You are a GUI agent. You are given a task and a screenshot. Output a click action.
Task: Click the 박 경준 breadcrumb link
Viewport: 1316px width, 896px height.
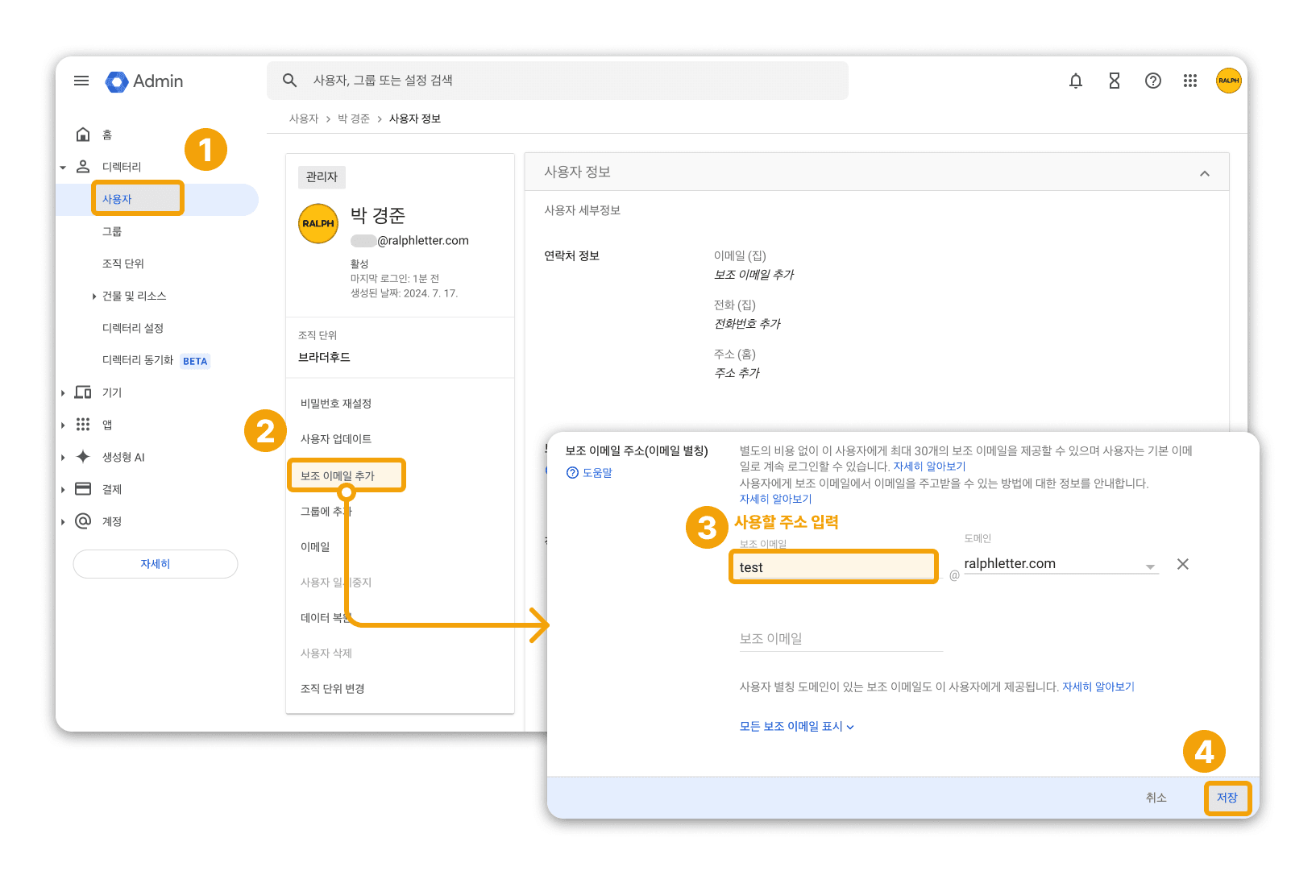click(354, 118)
